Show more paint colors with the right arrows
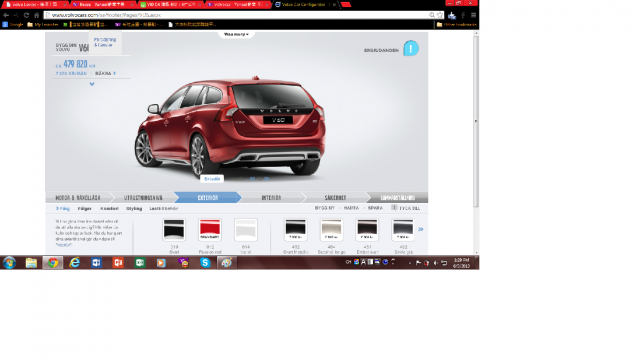640x360 pixels. (421, 229)
